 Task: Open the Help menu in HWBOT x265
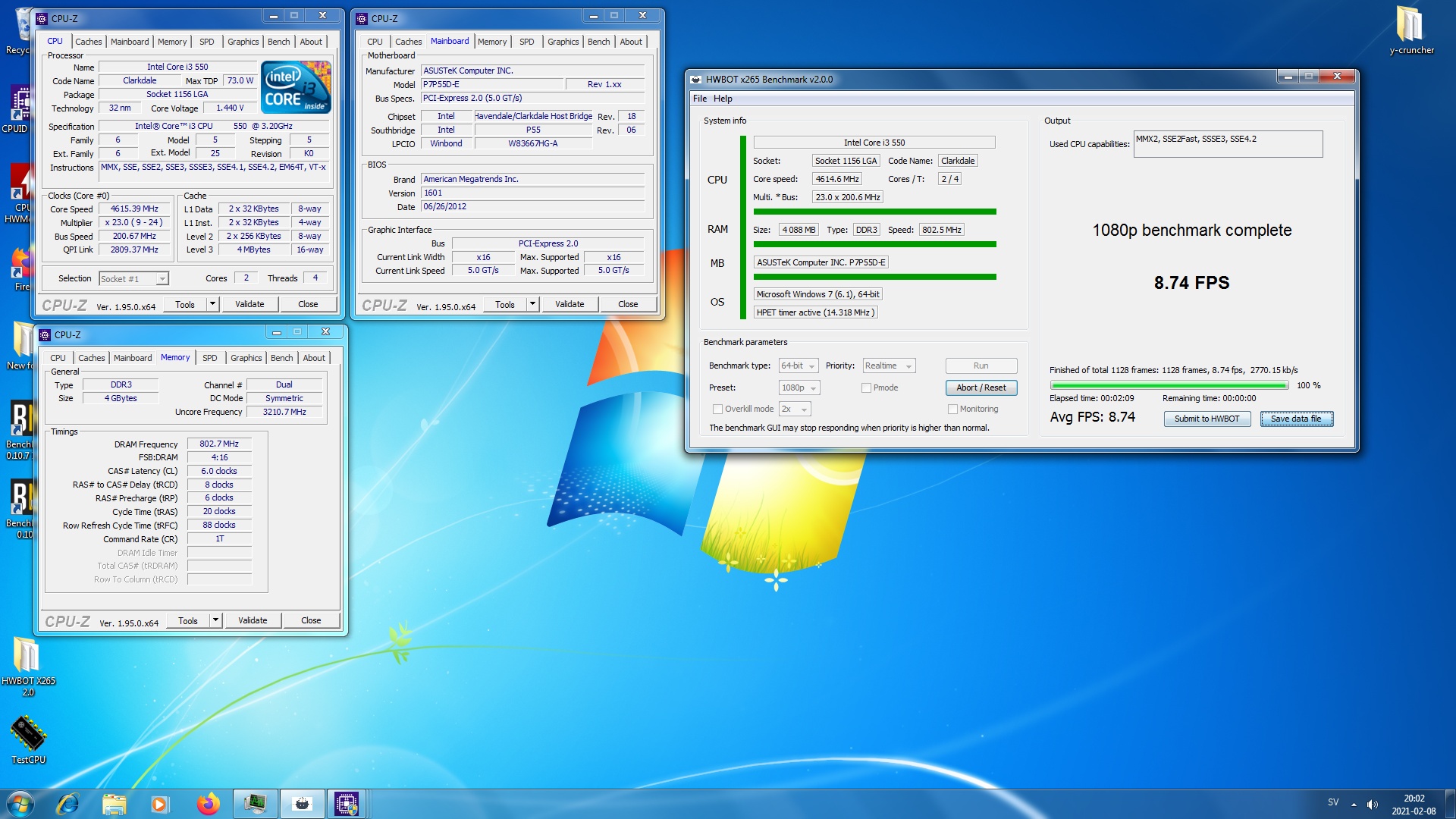(x=723, y=99)
